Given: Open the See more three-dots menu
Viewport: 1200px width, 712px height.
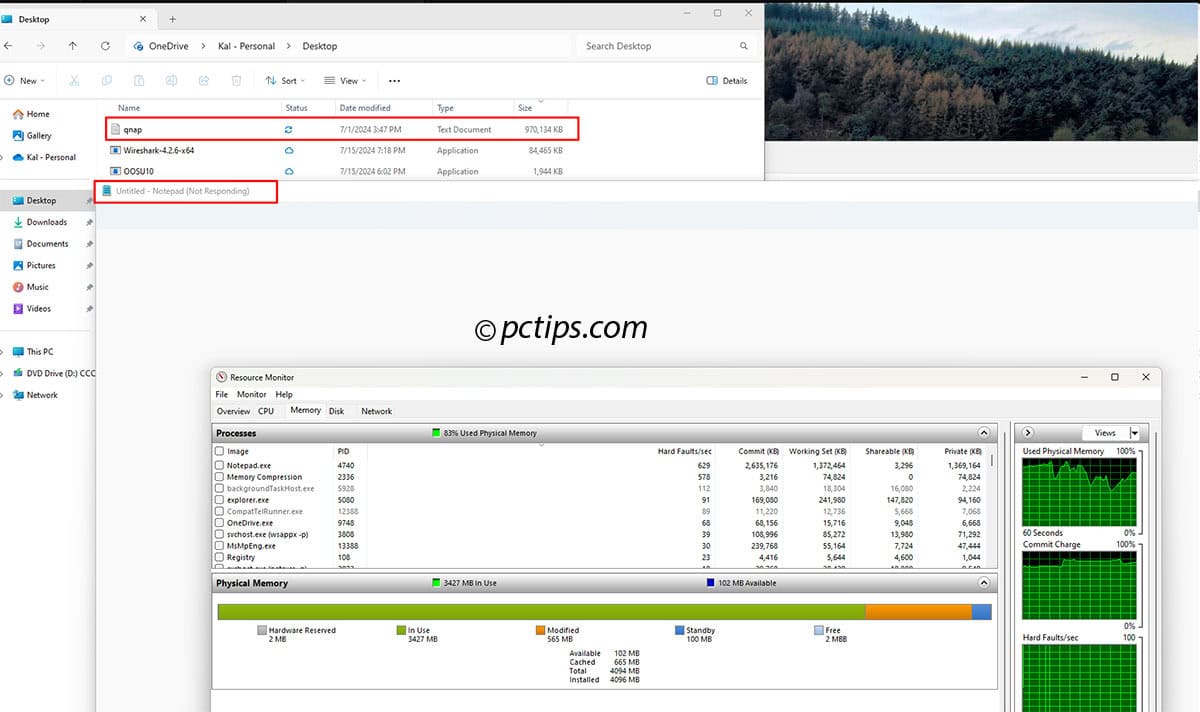Looking at the screenshot, I should [394, 81].
